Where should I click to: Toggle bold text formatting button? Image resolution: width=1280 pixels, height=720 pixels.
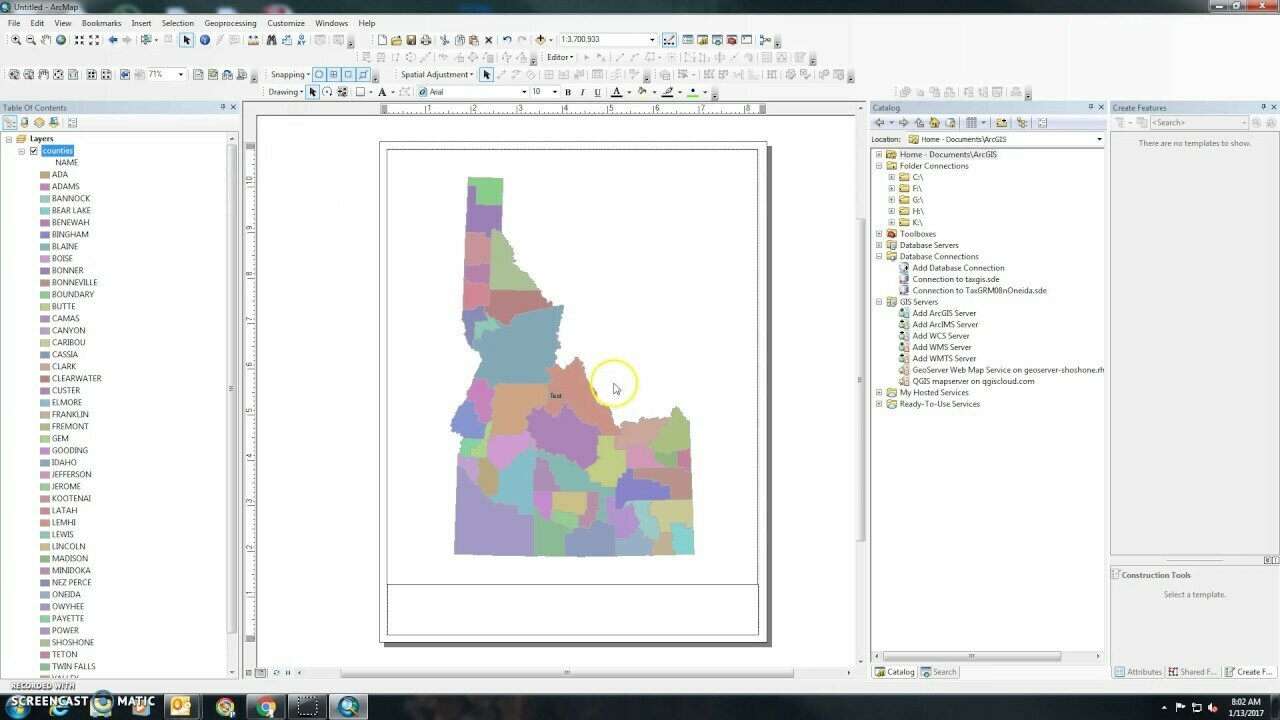click(568, 92)
